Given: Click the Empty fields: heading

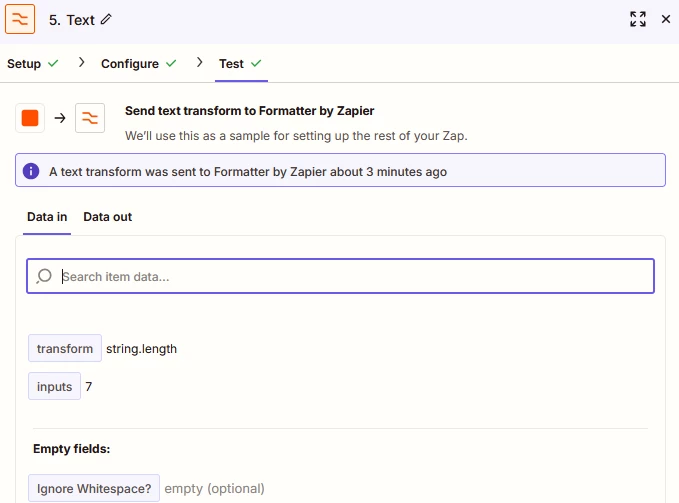Looking at the screenshot, I should point(71,449).
